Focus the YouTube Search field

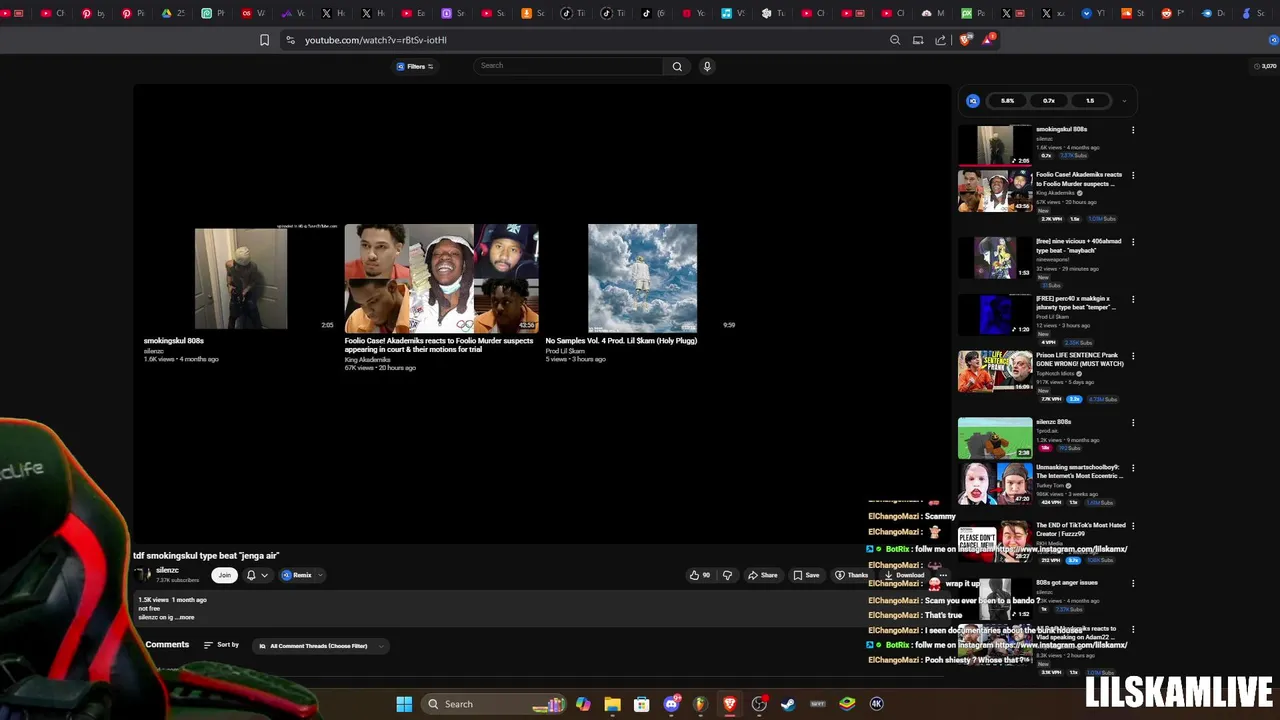pyautogui.click(x=568, y=66)
